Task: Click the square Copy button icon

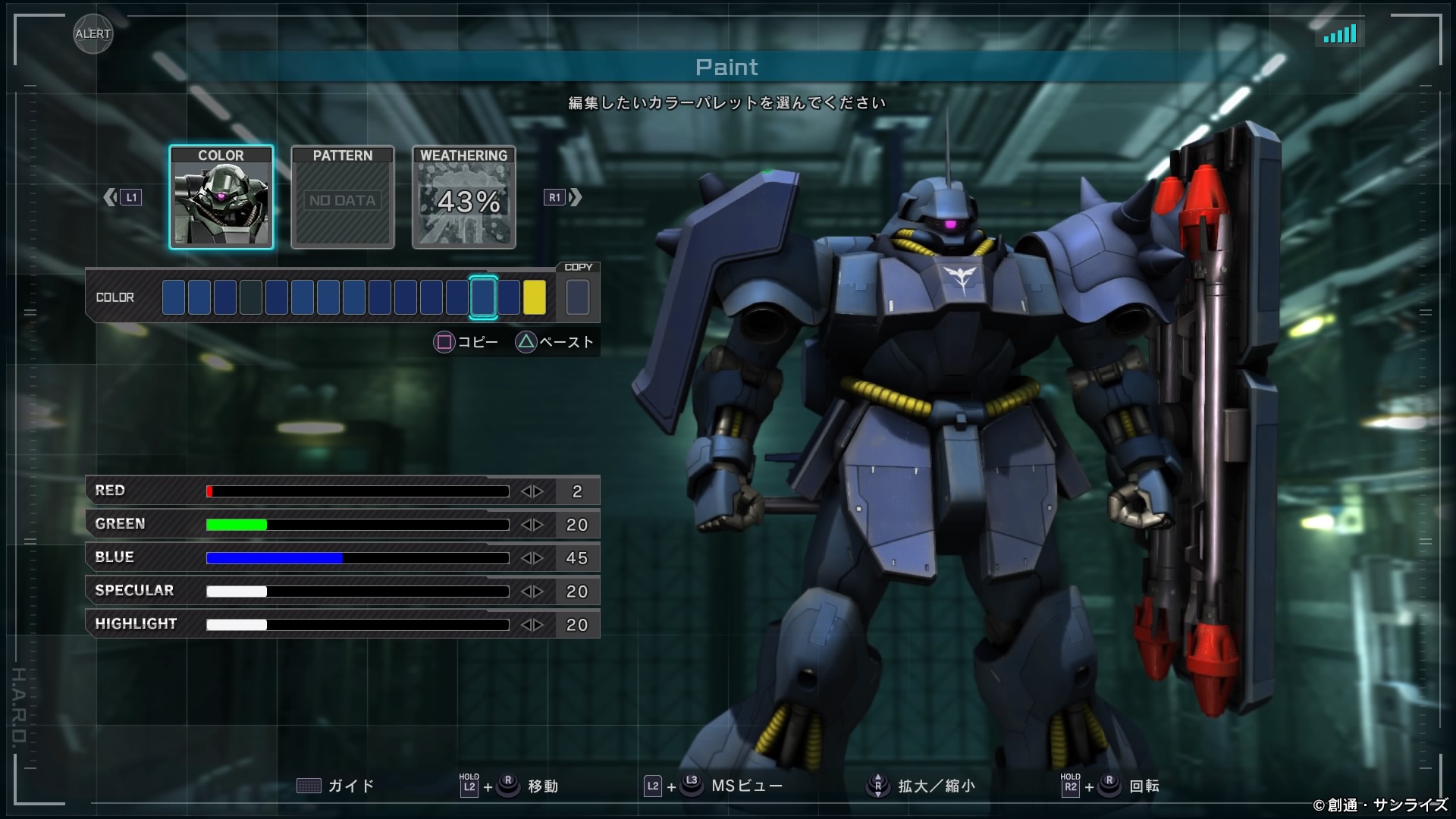Action: [x=444, y=342]
